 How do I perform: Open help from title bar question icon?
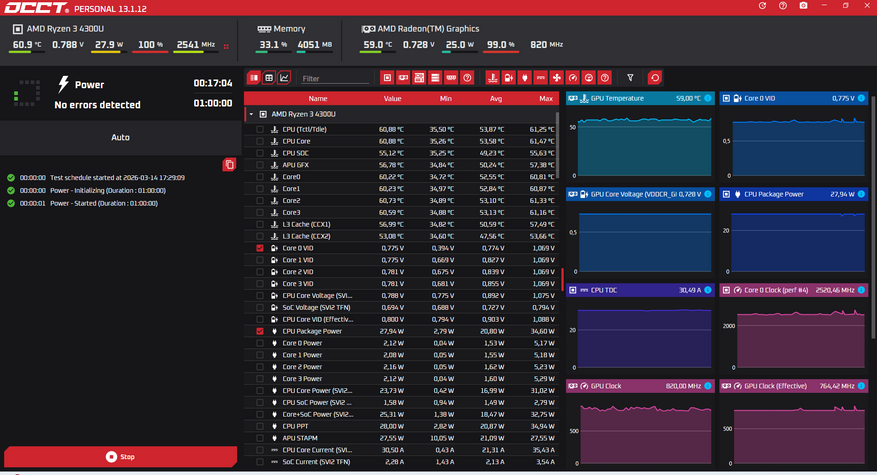[x=783, y=6]
